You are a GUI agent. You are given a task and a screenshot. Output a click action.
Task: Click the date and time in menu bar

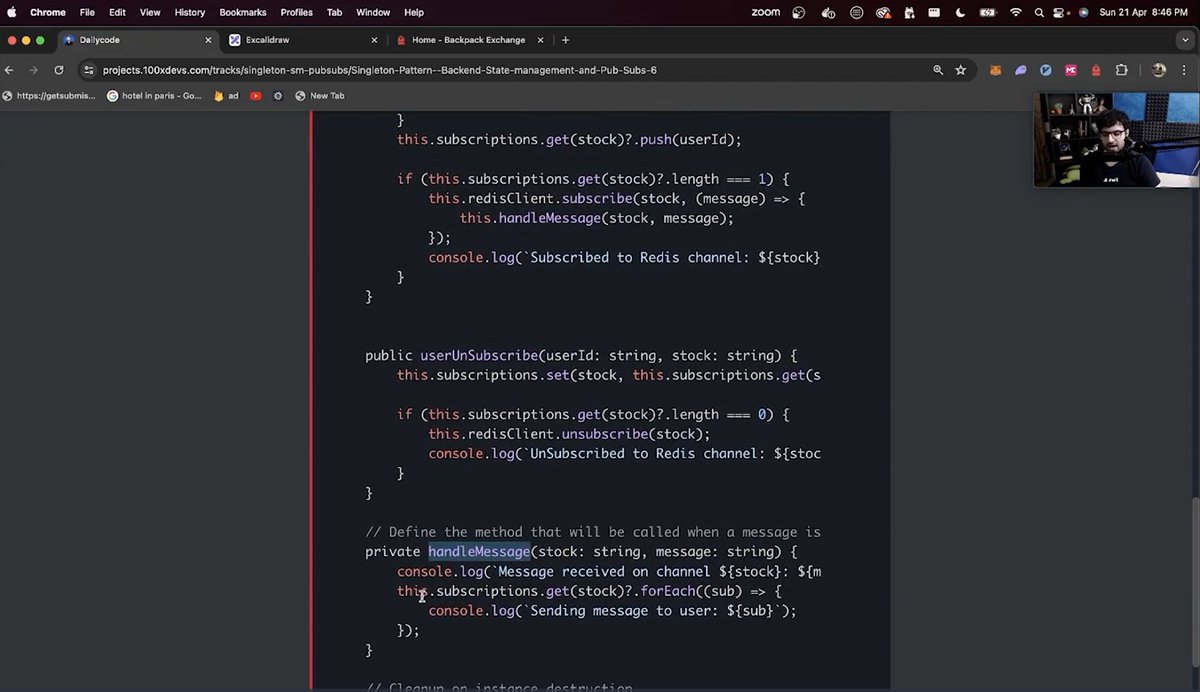(1143, 12)
